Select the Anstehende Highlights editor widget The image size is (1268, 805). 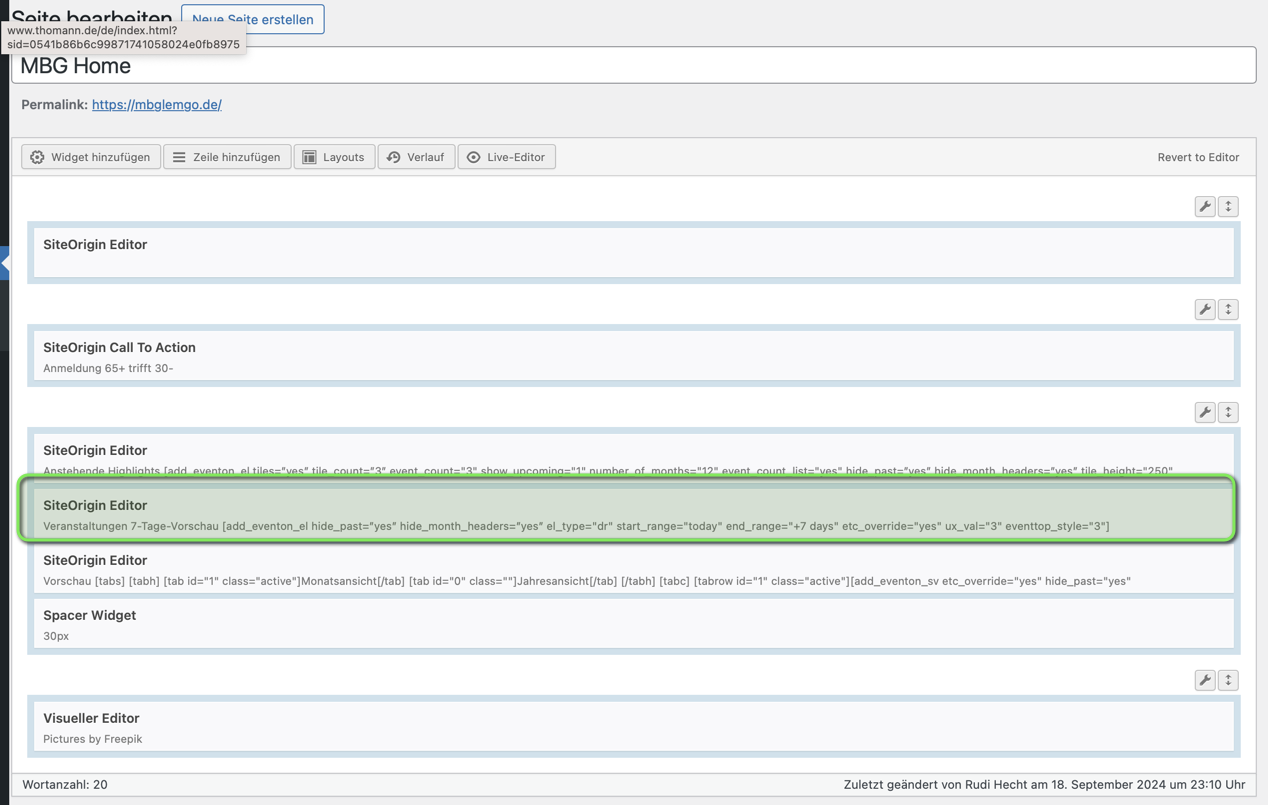click(x=634, y=457)
